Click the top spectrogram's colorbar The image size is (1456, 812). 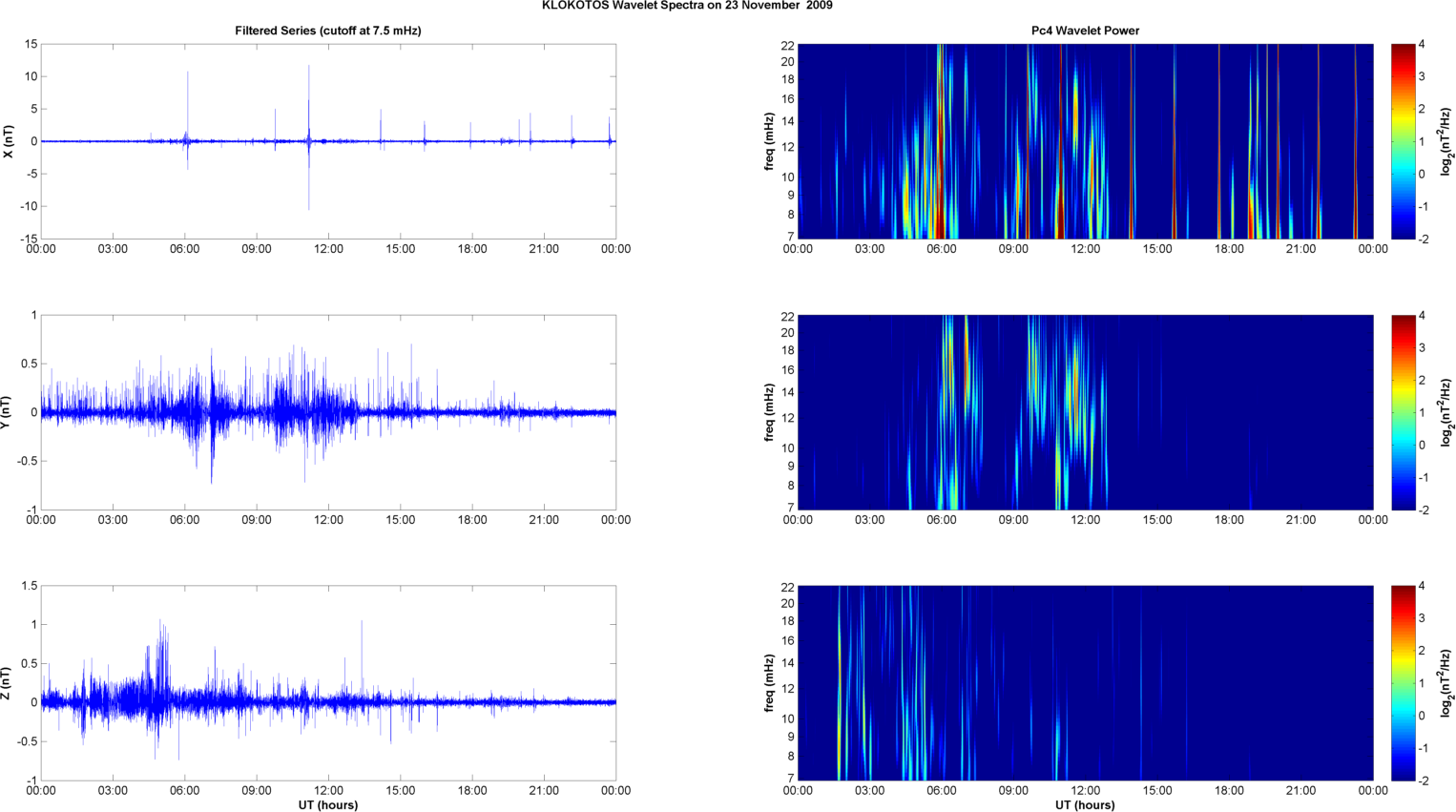click(1402, 141)
